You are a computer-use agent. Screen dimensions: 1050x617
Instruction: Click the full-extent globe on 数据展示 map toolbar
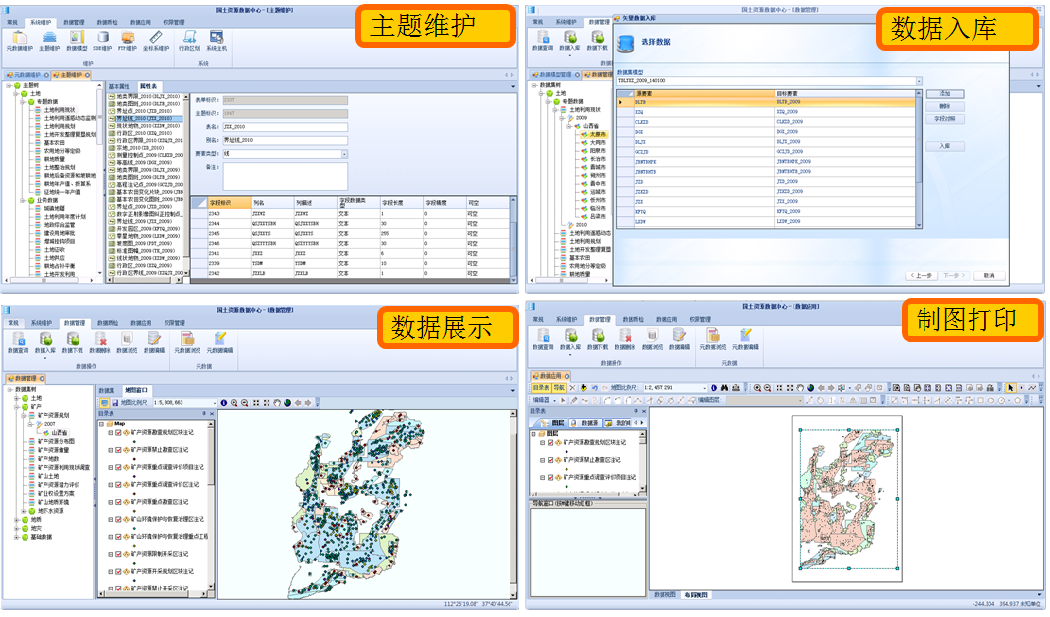click(x=288, y=403)
